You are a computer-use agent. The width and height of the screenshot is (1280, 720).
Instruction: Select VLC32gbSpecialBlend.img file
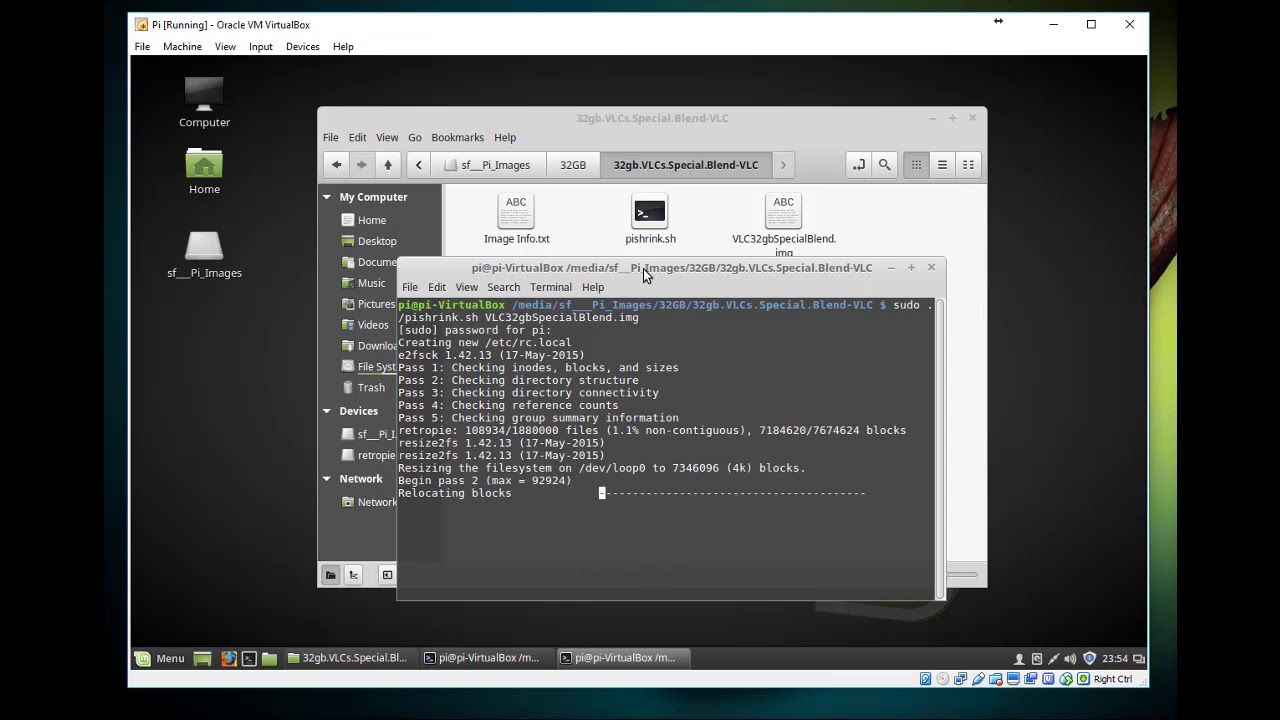[x=784, y=224]
